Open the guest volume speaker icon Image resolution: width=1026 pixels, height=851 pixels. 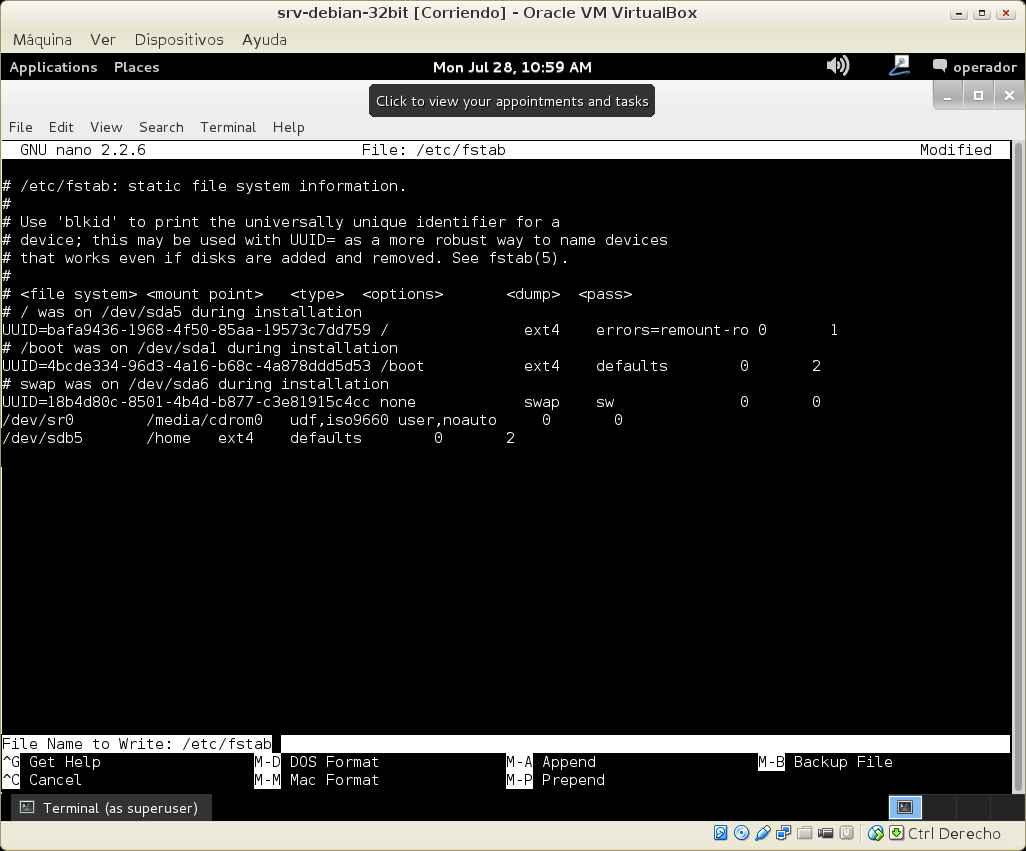(837, 67)
